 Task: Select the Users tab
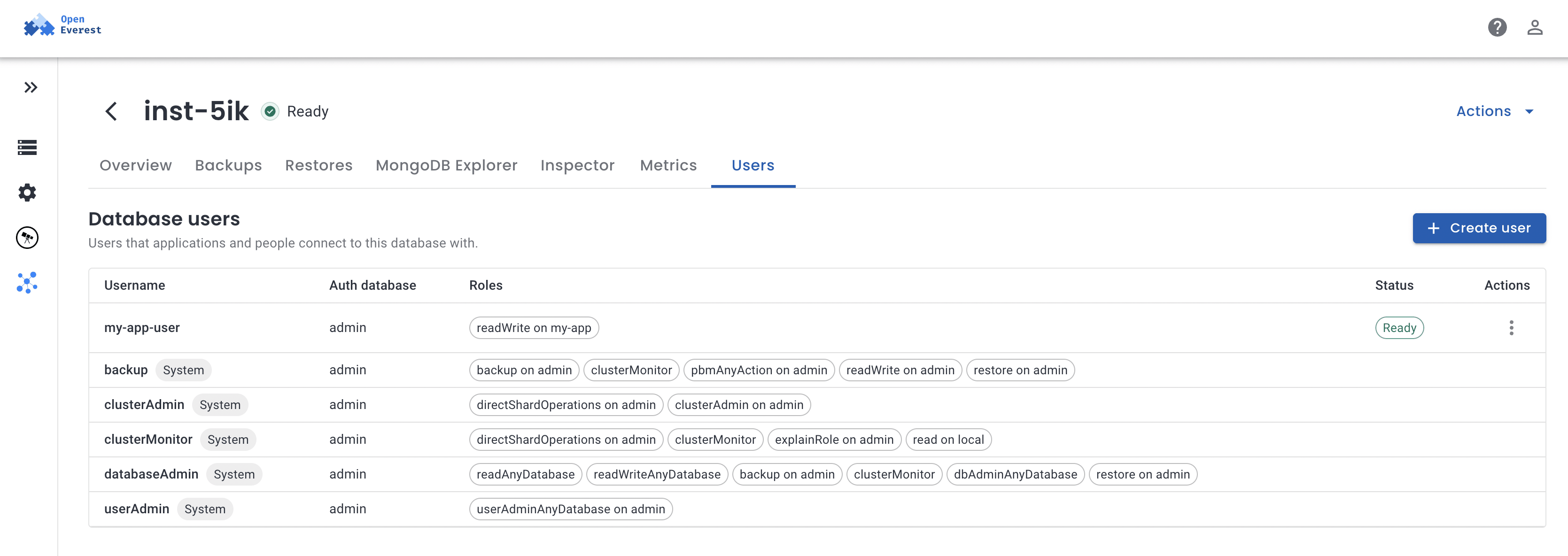coord(753,165)
